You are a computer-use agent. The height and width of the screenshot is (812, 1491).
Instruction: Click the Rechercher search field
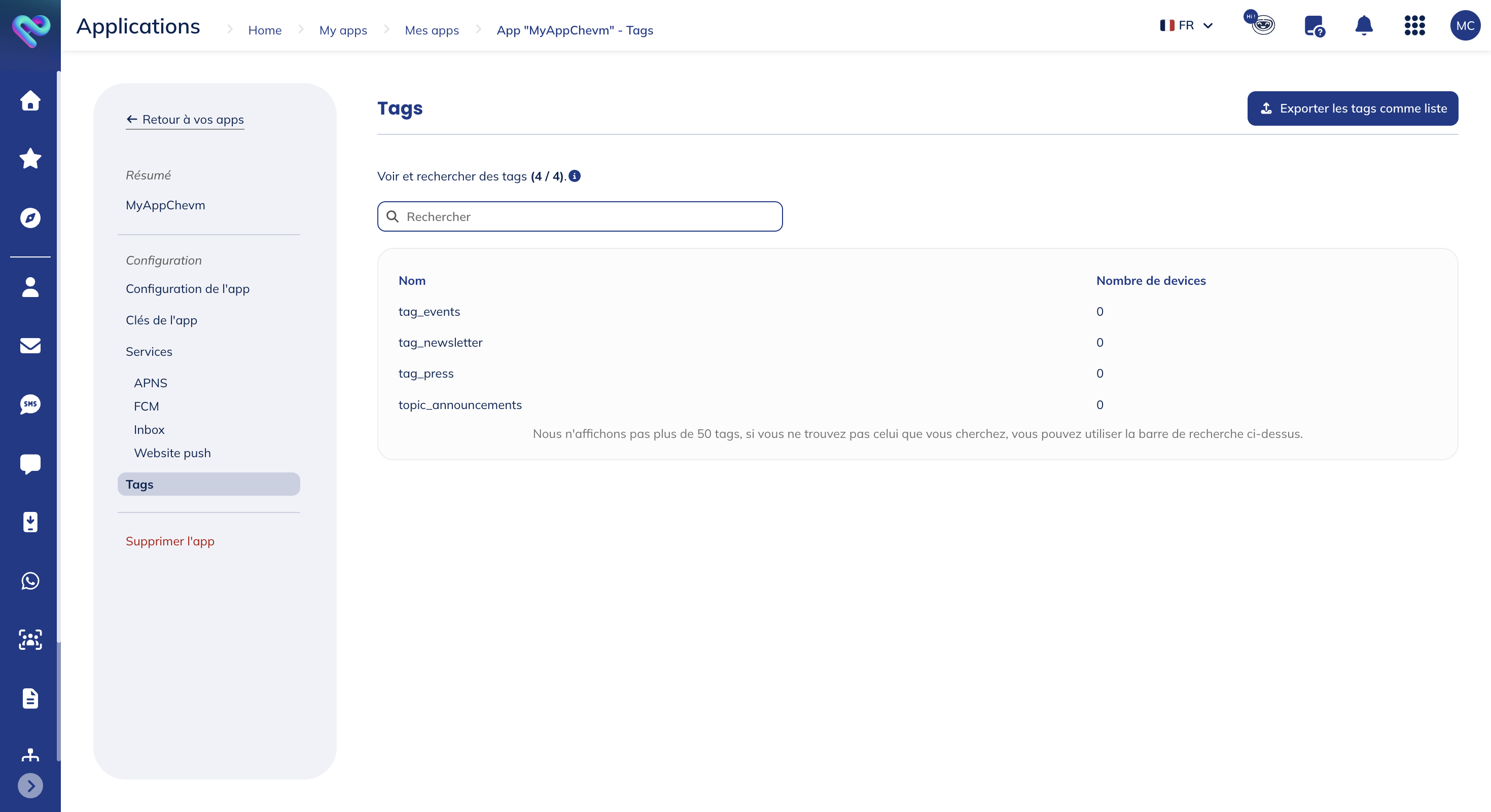click(579, 216)
